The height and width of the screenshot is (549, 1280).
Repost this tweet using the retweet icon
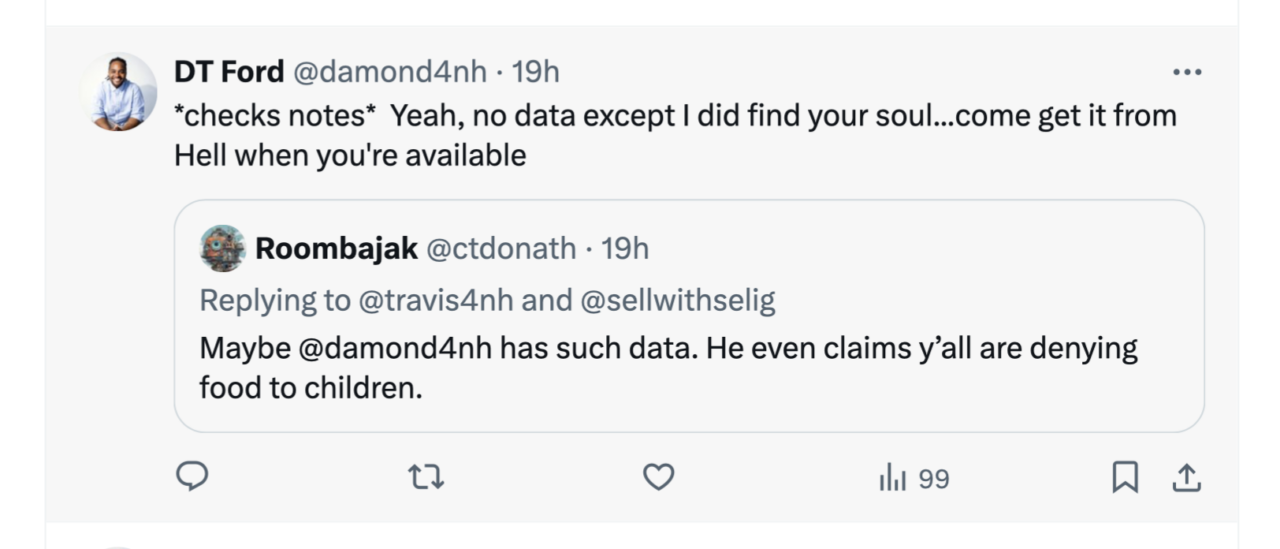(x=426, y=479)
